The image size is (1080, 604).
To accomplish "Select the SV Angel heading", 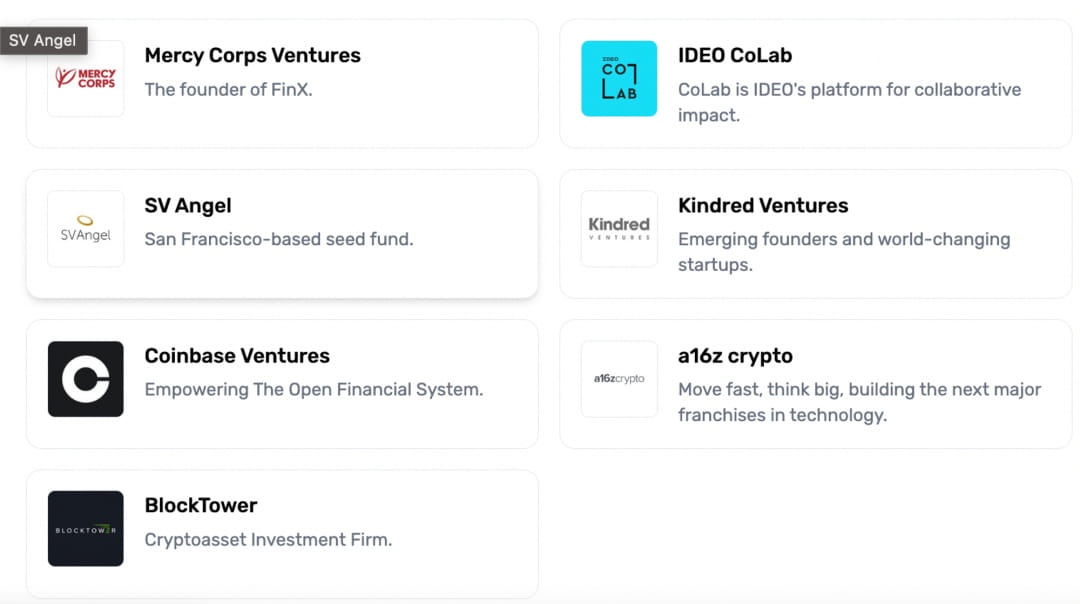I will pyautogui.click(x=188, y=206).
